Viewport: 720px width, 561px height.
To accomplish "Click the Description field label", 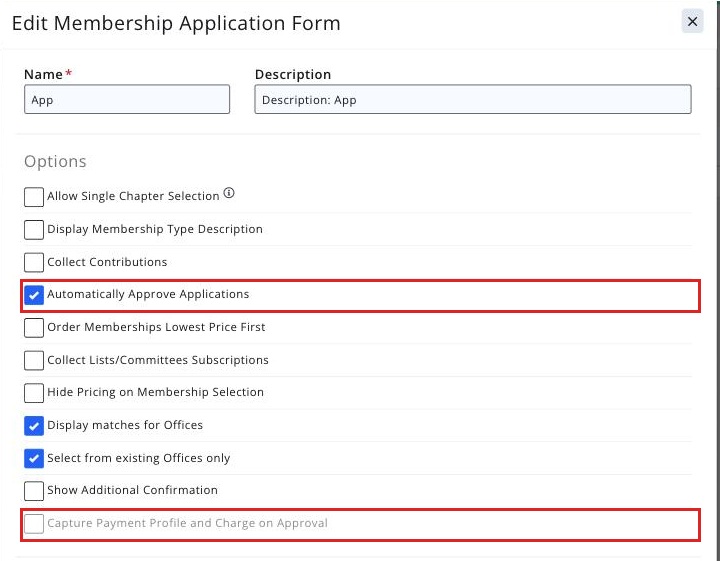I will point(293,74).
